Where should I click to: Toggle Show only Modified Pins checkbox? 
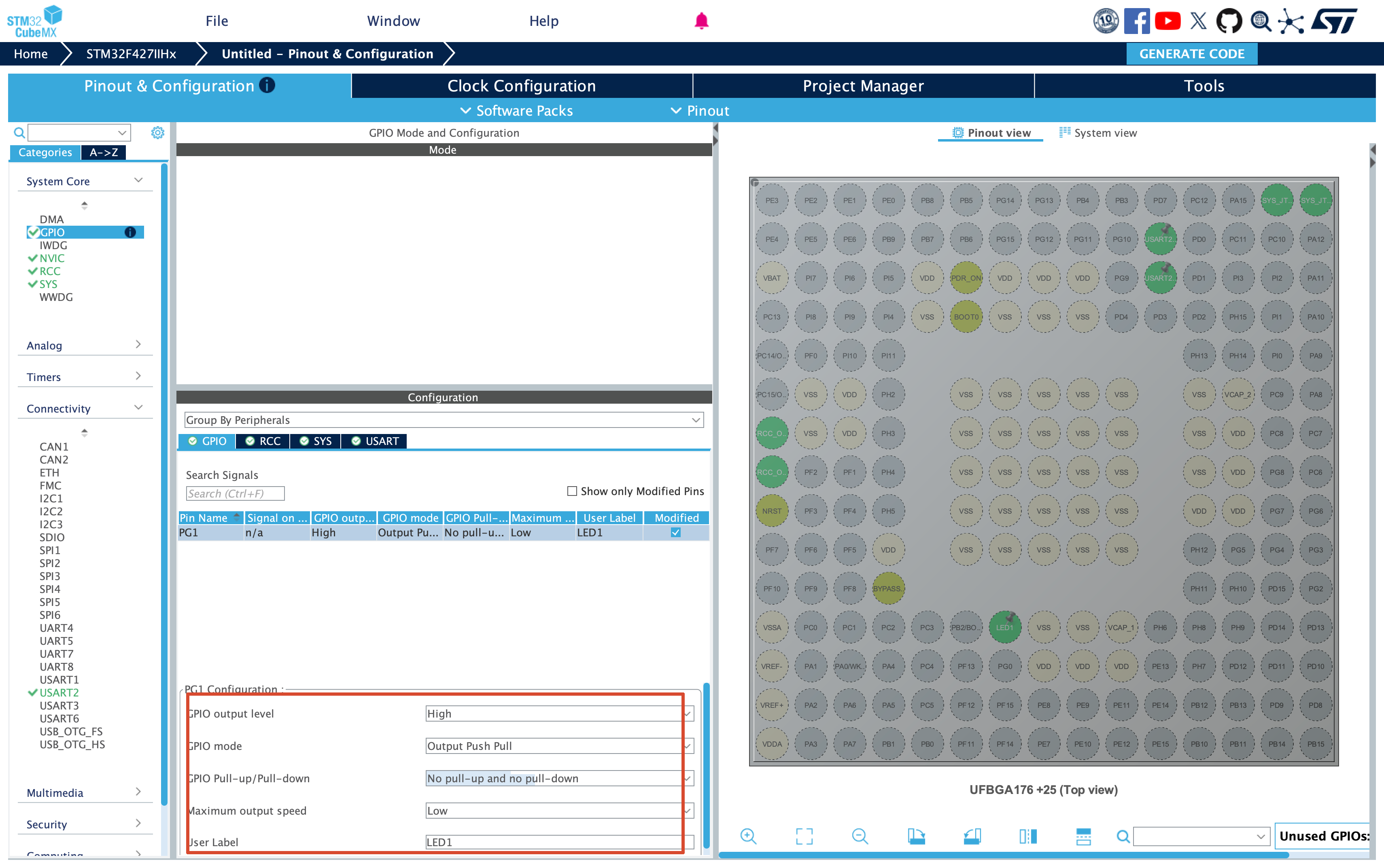pos(572,491)
